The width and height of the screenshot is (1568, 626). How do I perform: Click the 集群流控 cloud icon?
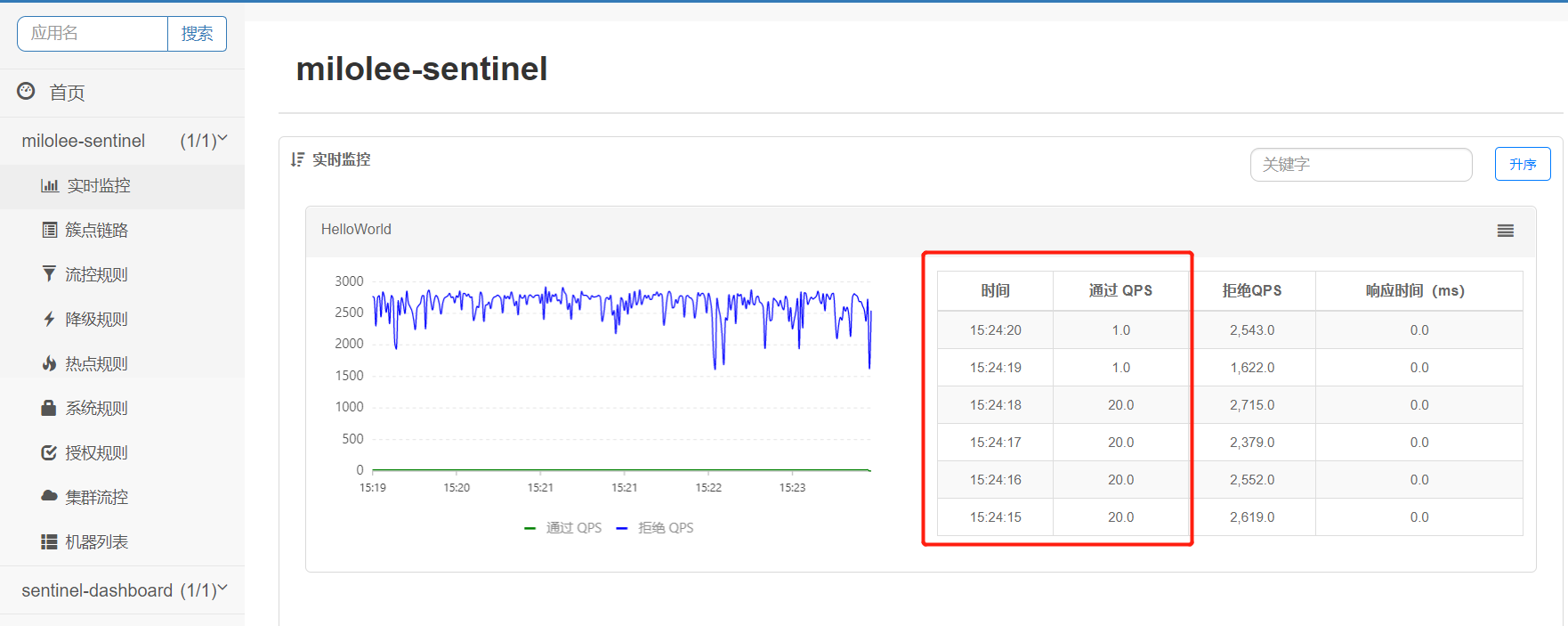[49, 496]
